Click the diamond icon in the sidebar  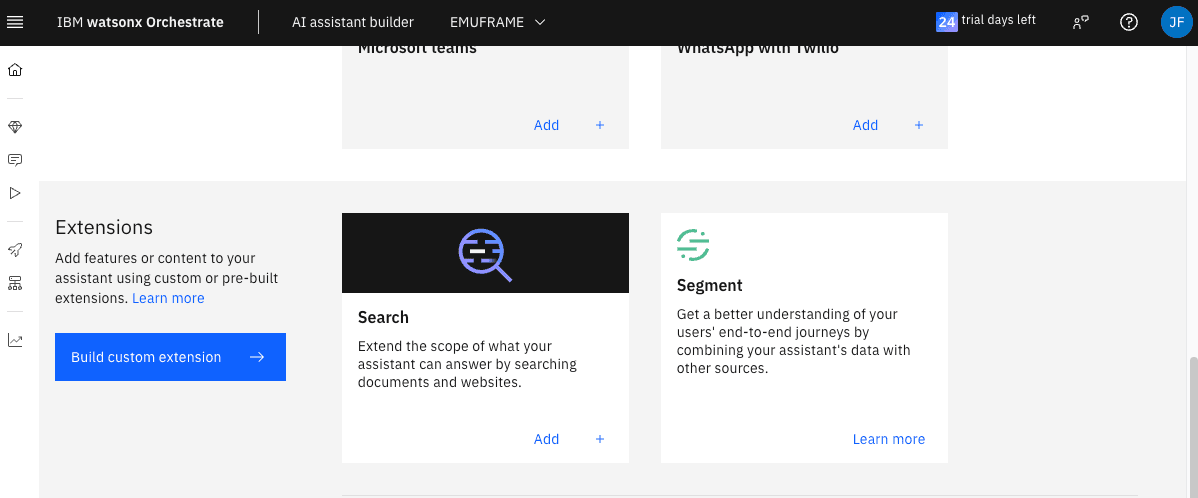coord(15,127)
